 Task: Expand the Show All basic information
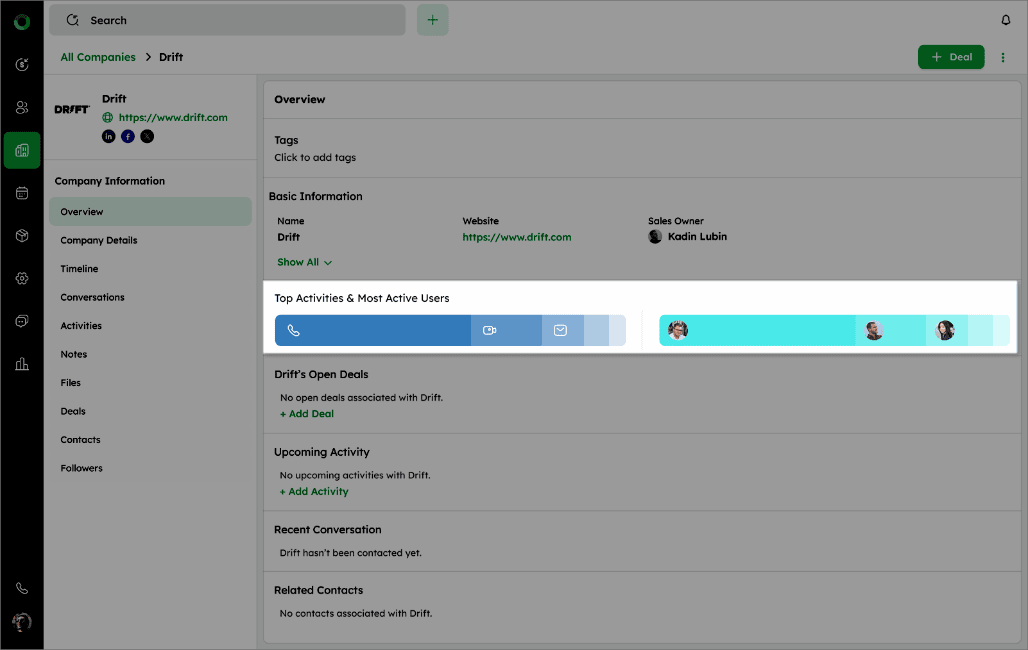pyautogui.click(x=304, y=262)
